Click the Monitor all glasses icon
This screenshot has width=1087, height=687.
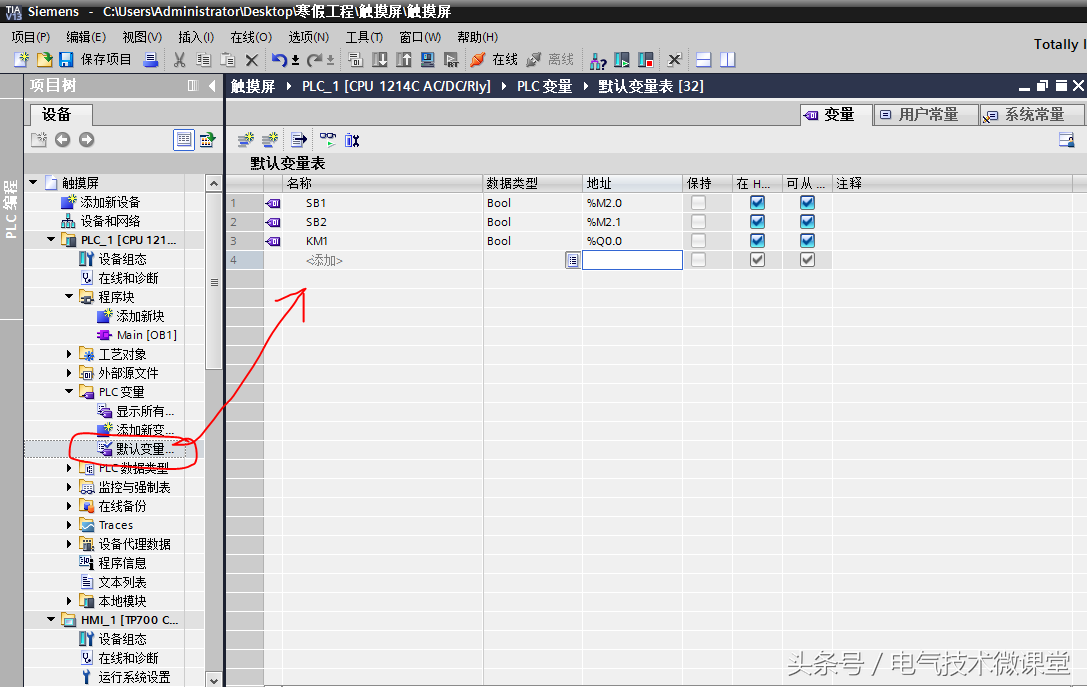(328, 140)
